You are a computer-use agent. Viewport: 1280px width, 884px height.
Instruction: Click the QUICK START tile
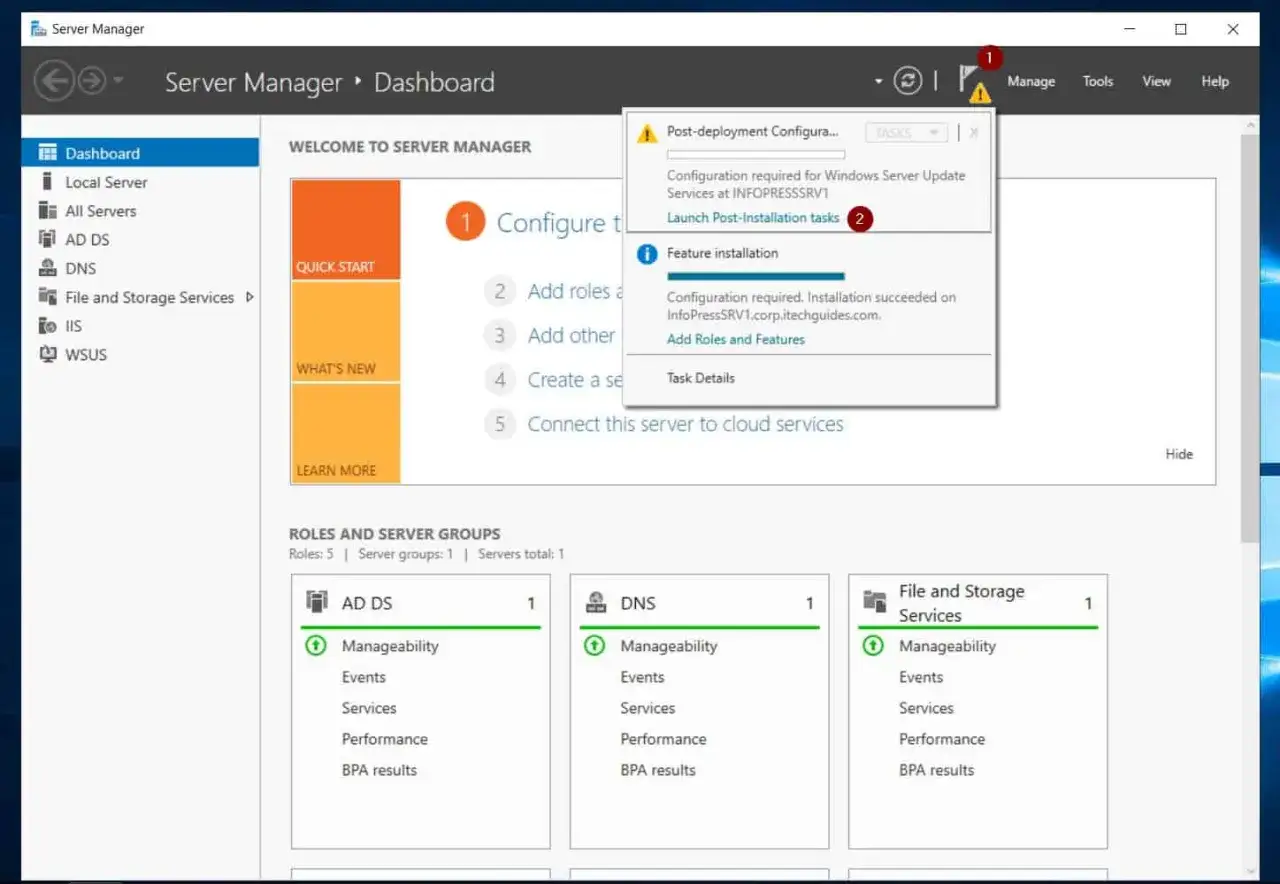(346, 229)
